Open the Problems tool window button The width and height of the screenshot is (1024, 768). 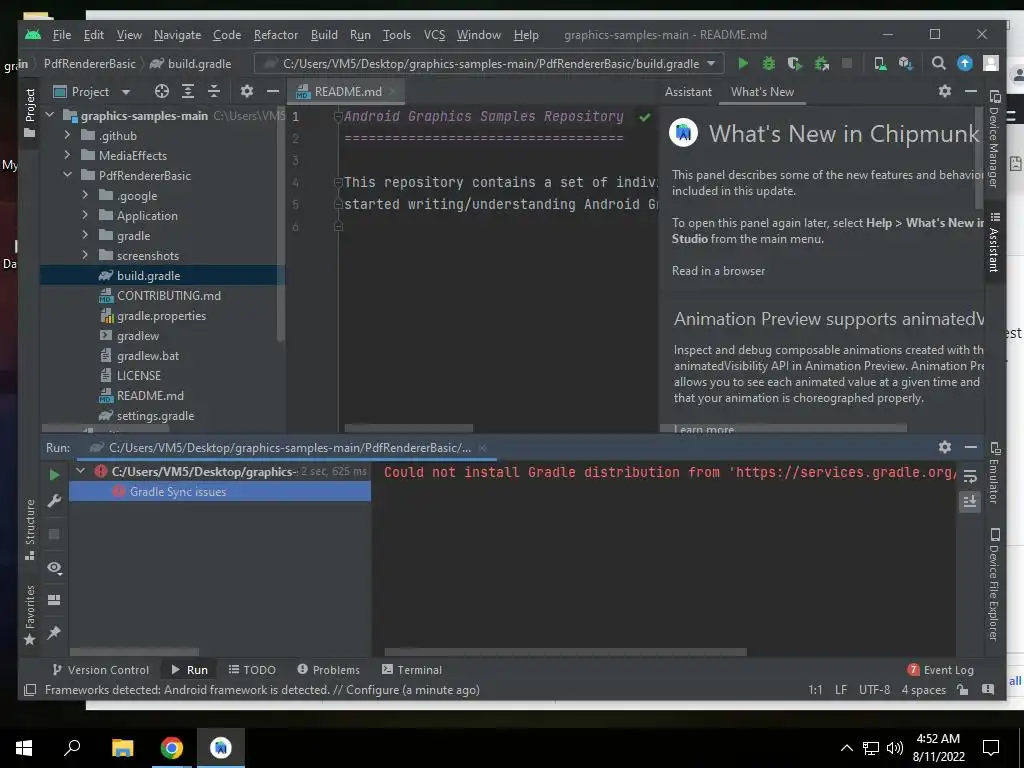(328, 670)
